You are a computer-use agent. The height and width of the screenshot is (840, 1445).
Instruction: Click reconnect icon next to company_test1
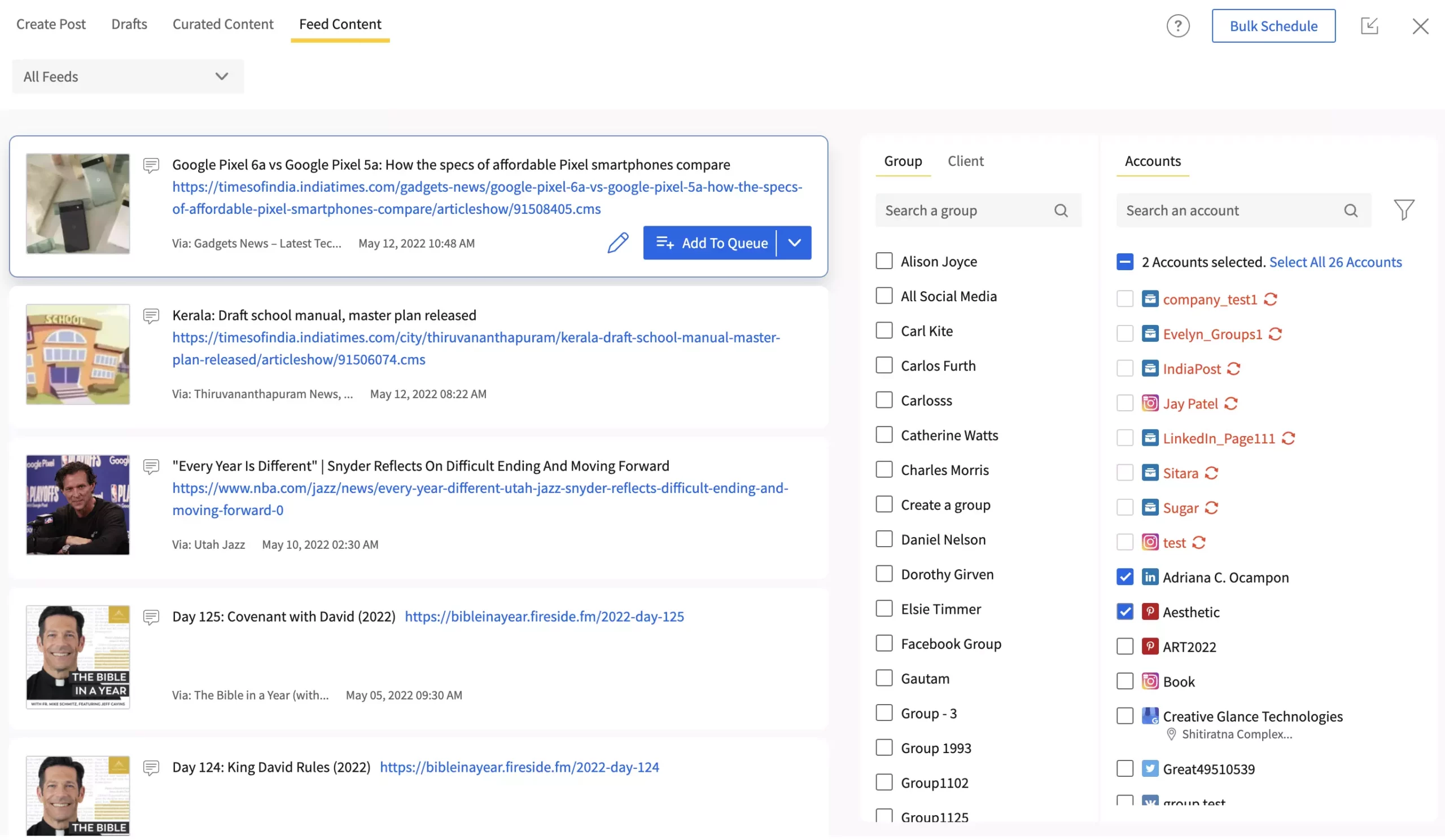pos(1270,299)
